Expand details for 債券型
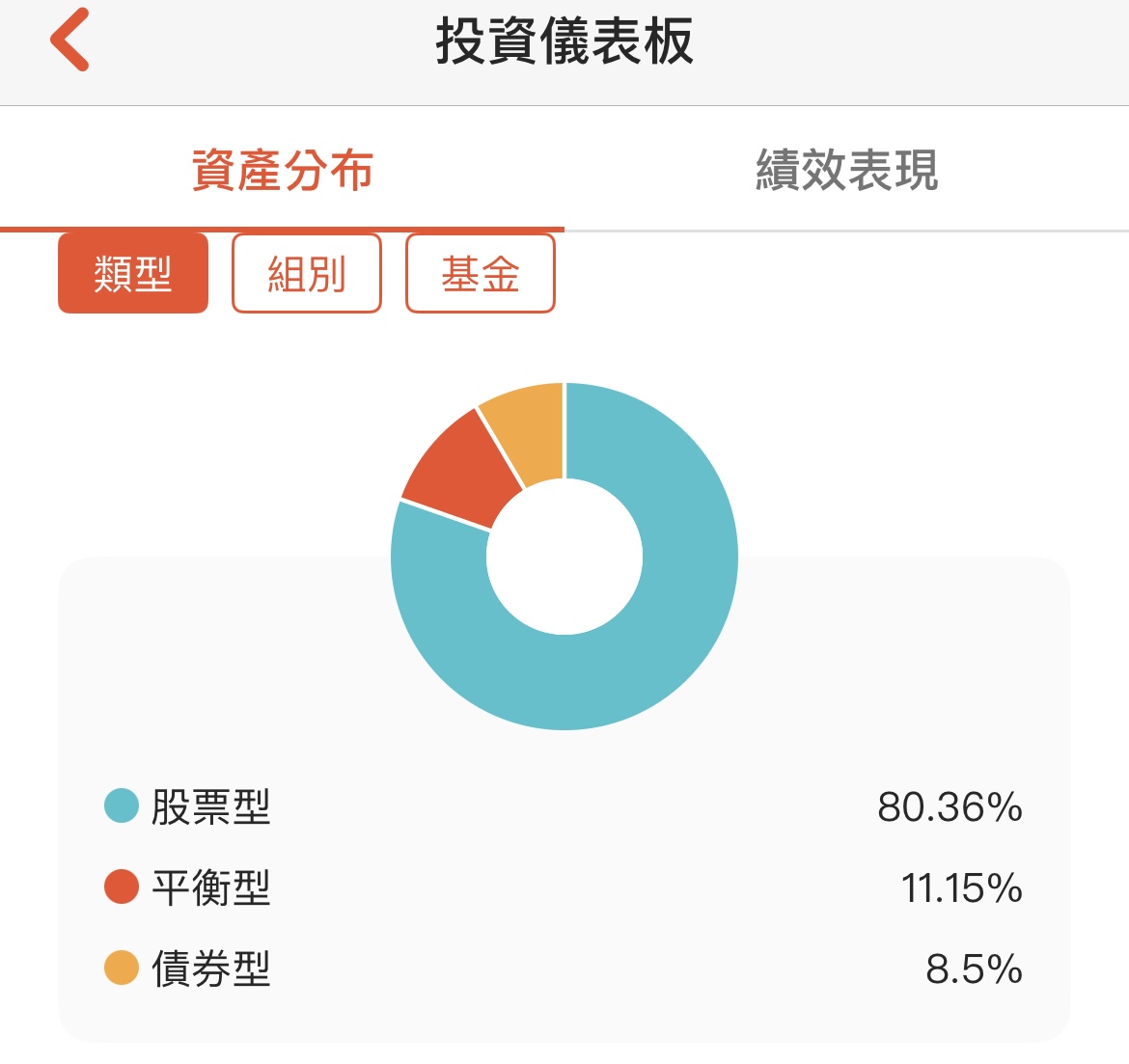This screenshot has height=1064, width=1129. 211,969
